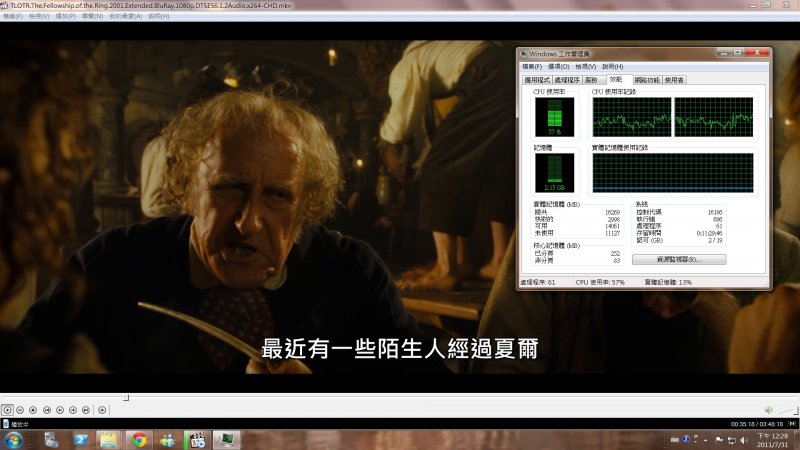Launch PowerShell from the taskbar
The height and width of the screenshot is (450, 800).
click(79, 439)
